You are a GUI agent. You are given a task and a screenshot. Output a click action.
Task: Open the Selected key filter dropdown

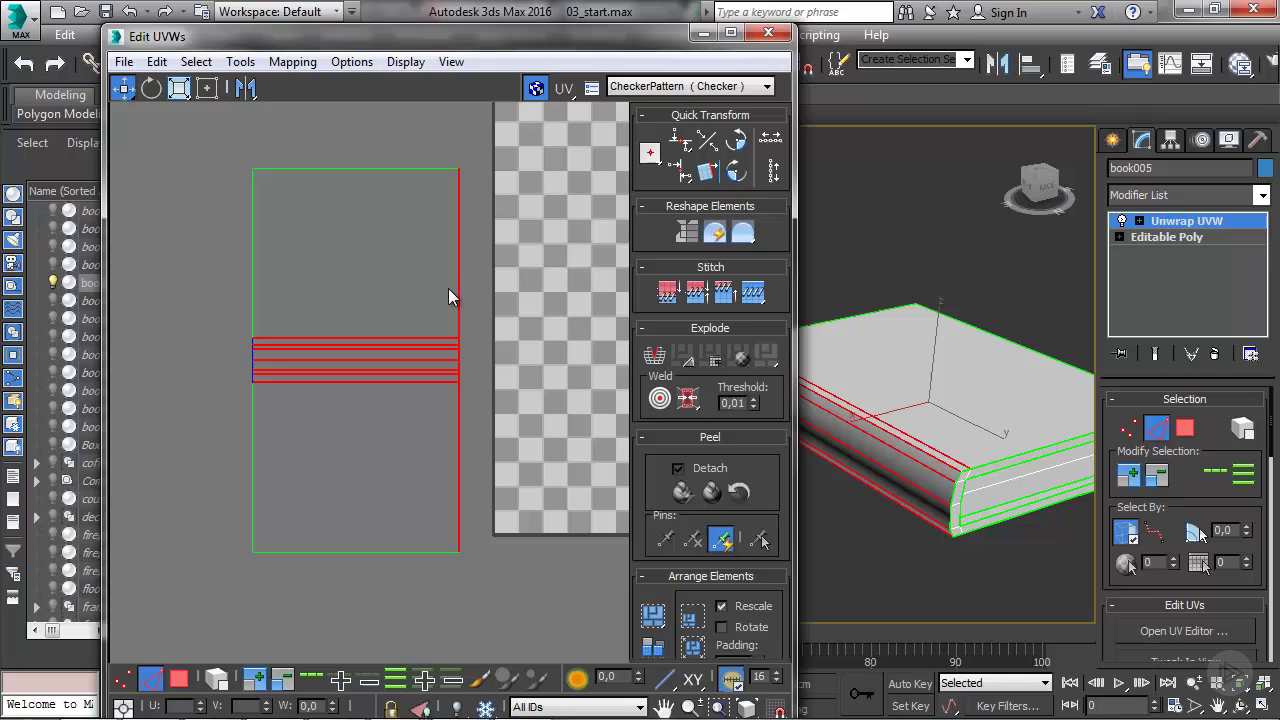[995, 683]
